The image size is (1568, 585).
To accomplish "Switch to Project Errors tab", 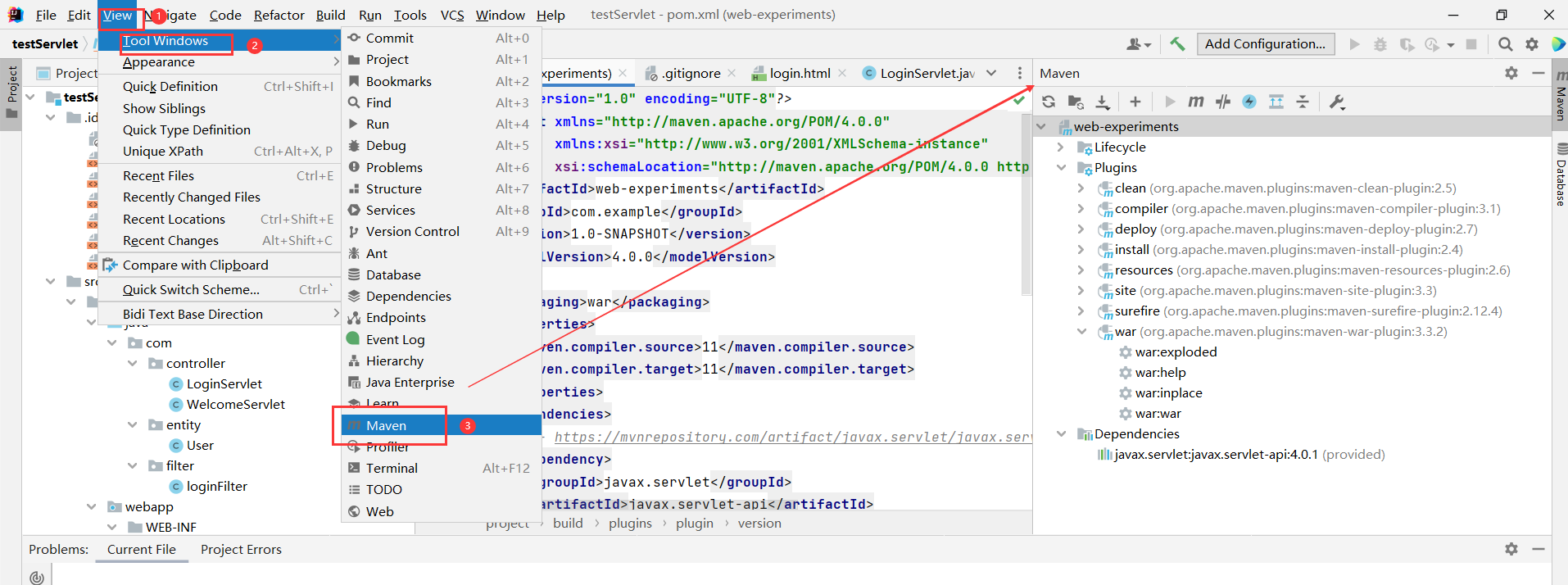I will click(241, 549).
